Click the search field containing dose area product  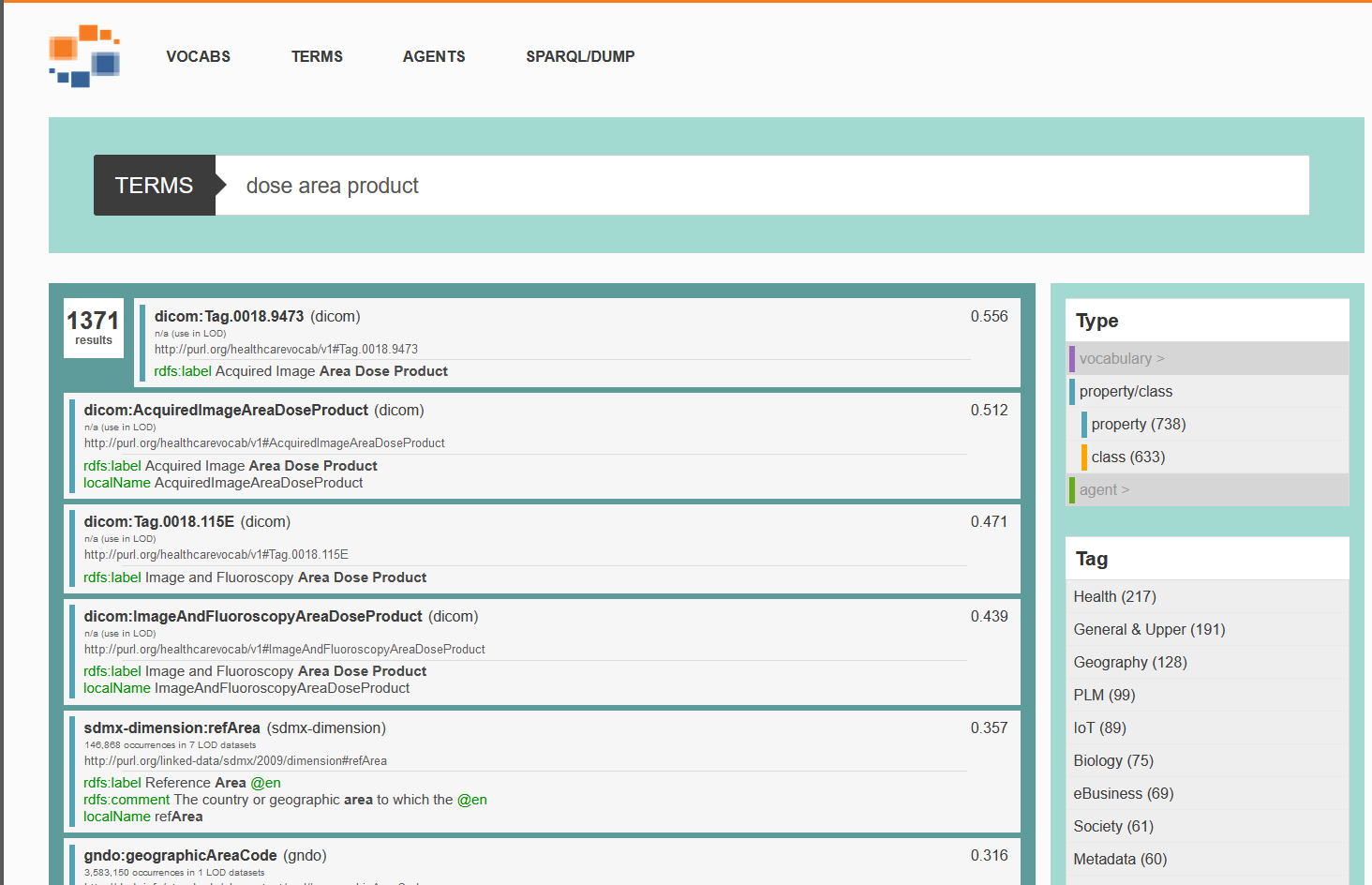pyautogui.click(x=762, y=186)
